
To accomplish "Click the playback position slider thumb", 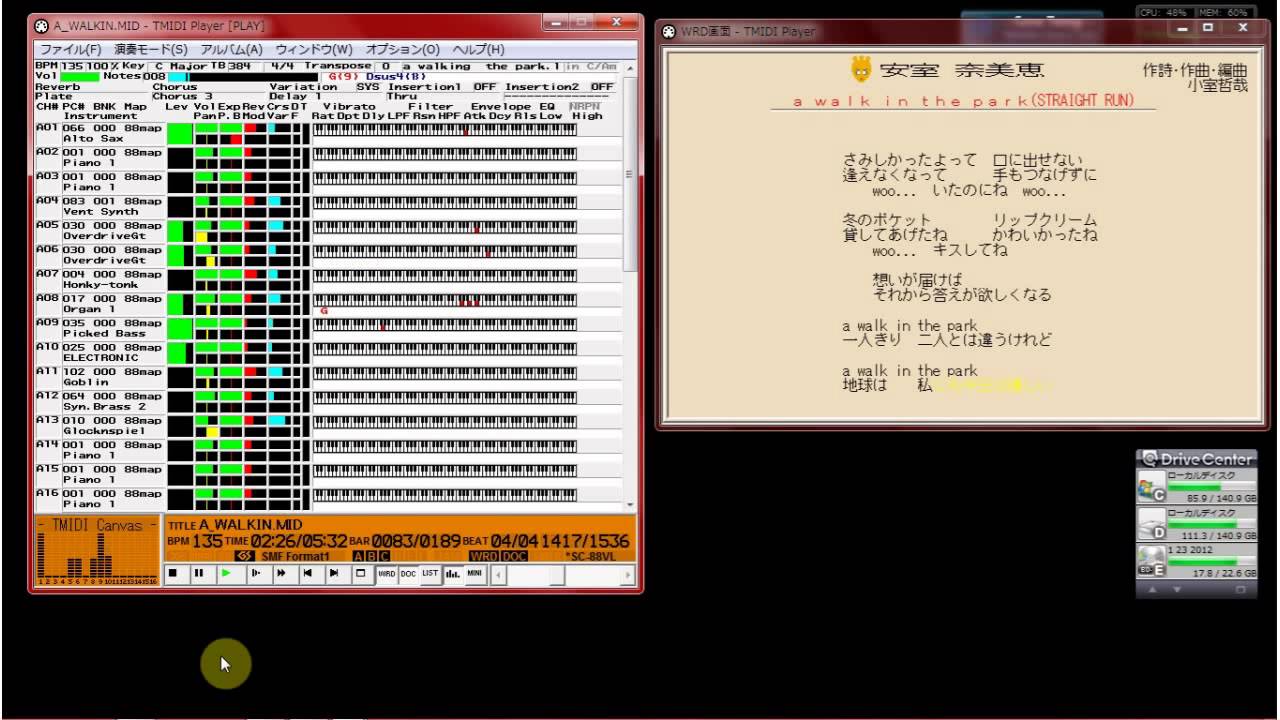I will click(x=558, y=574).
